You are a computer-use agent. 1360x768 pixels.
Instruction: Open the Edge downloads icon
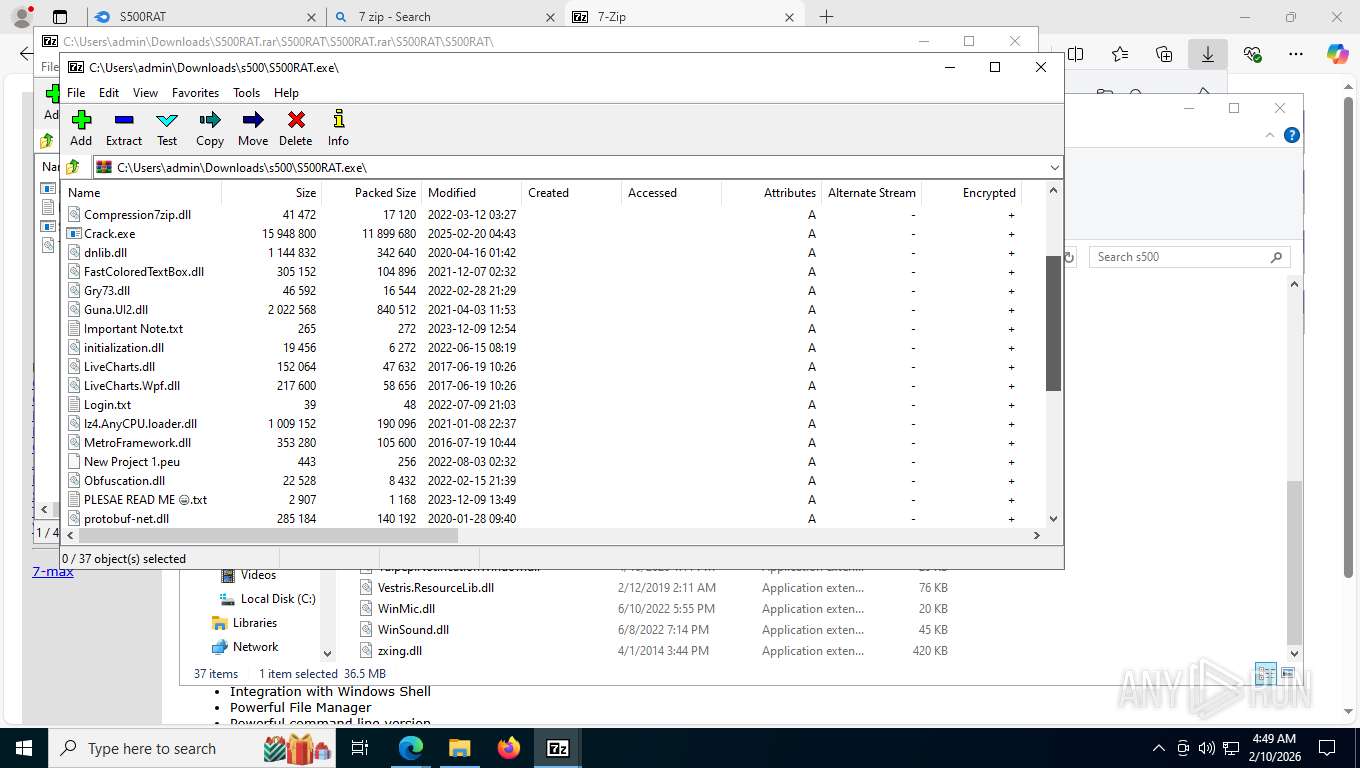click(x=1208, y=54)
